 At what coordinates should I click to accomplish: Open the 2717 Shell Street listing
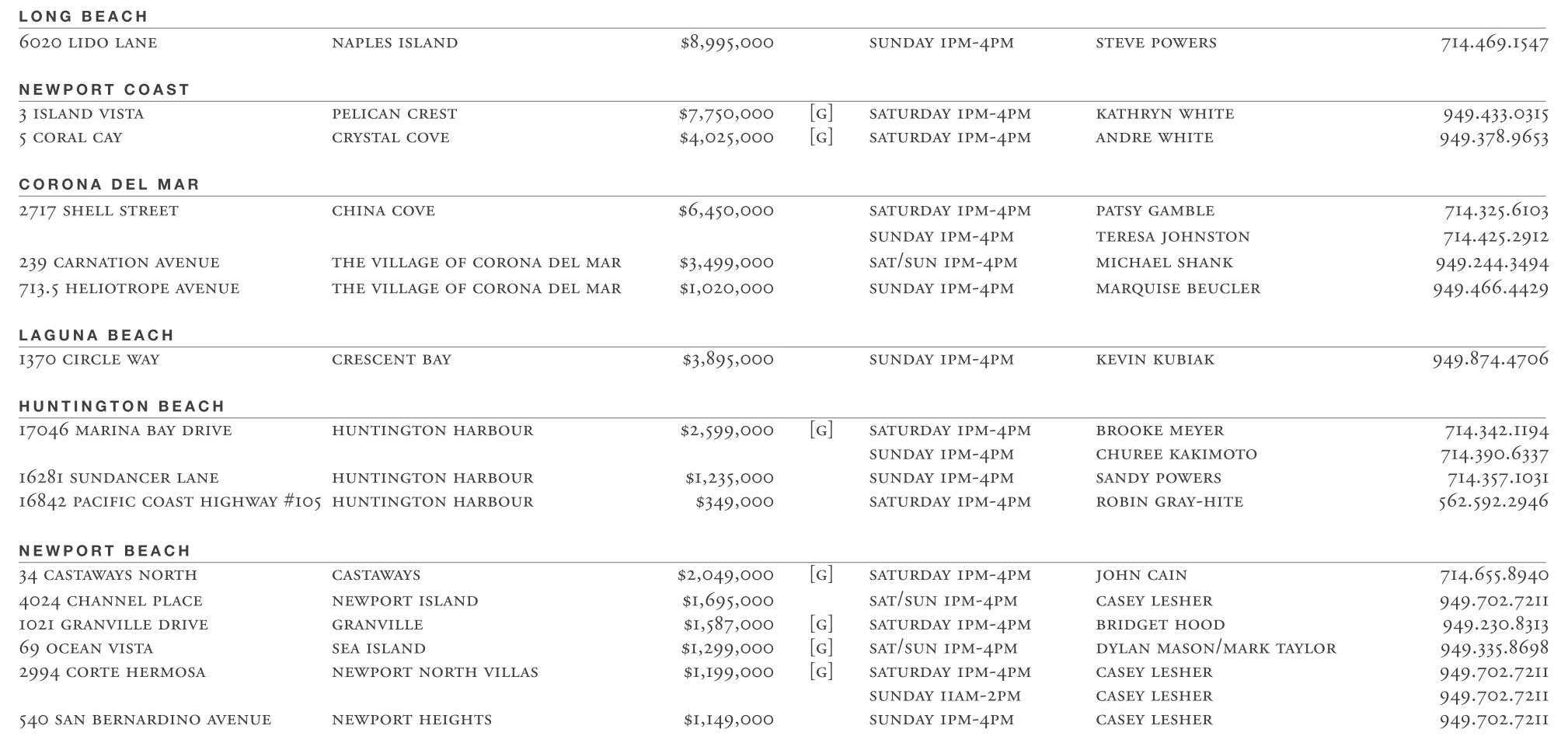pos(99,211)
